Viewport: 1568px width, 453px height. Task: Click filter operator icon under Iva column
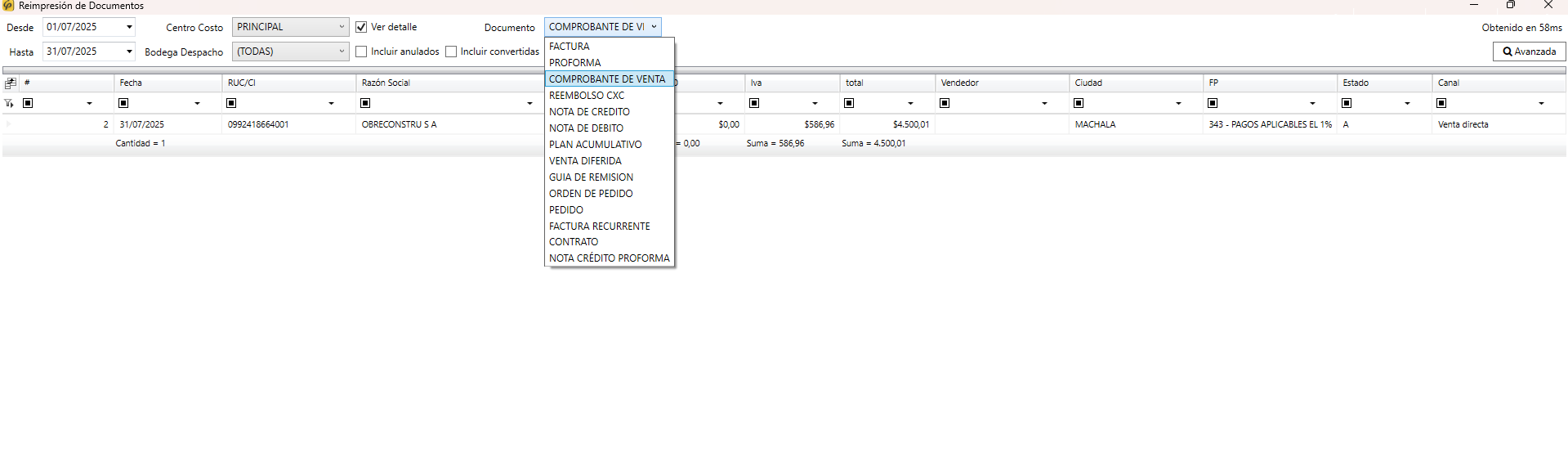pos(754,103)
